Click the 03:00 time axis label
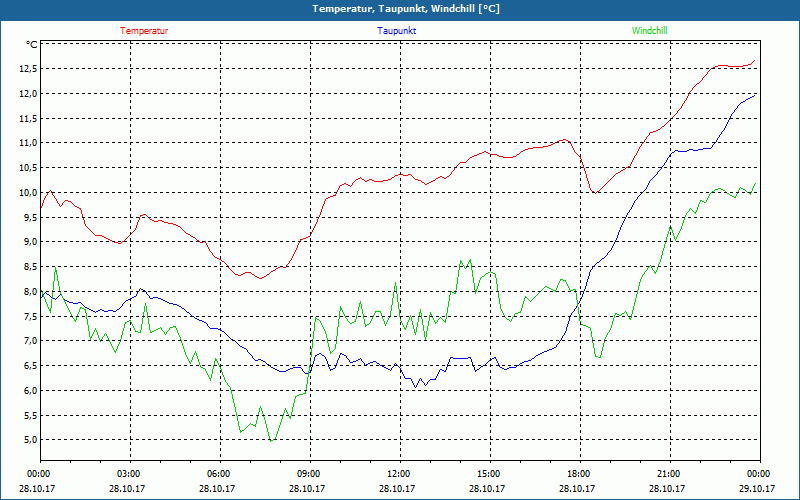800x500 pixels. tap(131, 474)
